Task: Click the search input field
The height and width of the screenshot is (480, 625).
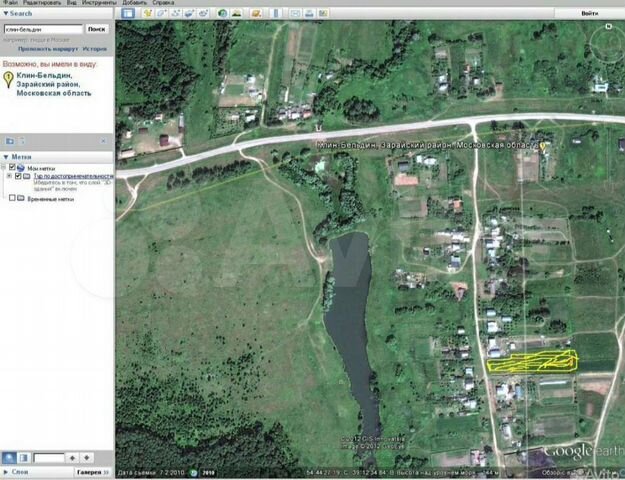Action: click(40, 30)
